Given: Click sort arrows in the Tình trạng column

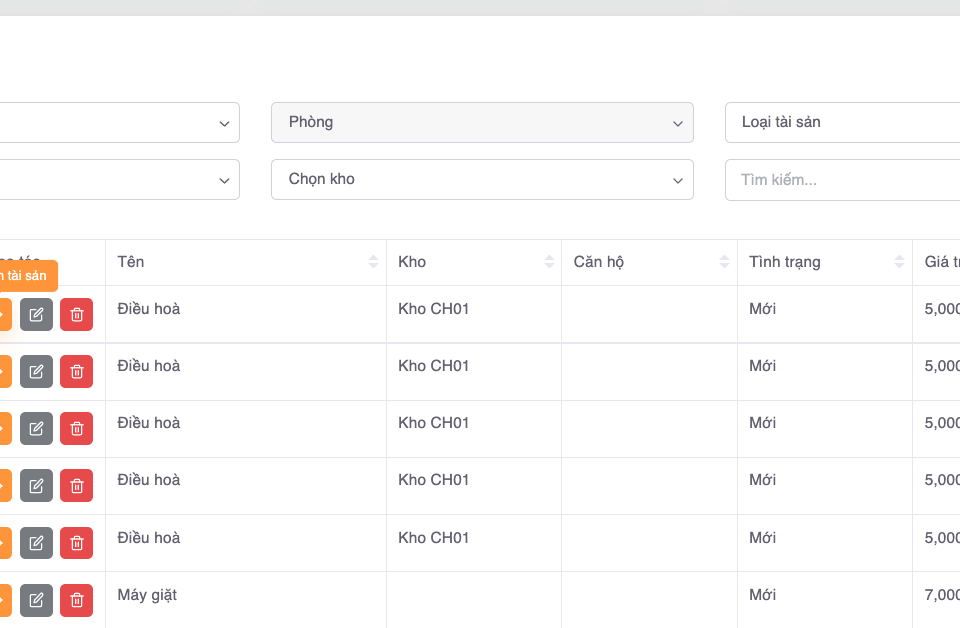Looking at the screenshot, I should click(900, 262).
